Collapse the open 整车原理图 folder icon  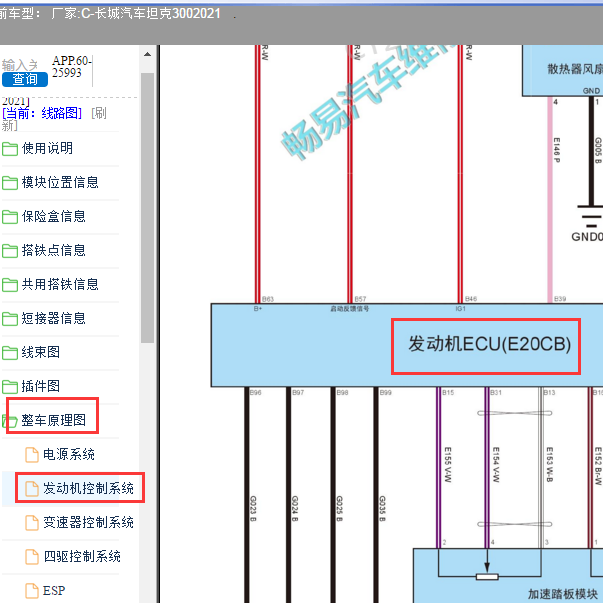coord(10,421)
